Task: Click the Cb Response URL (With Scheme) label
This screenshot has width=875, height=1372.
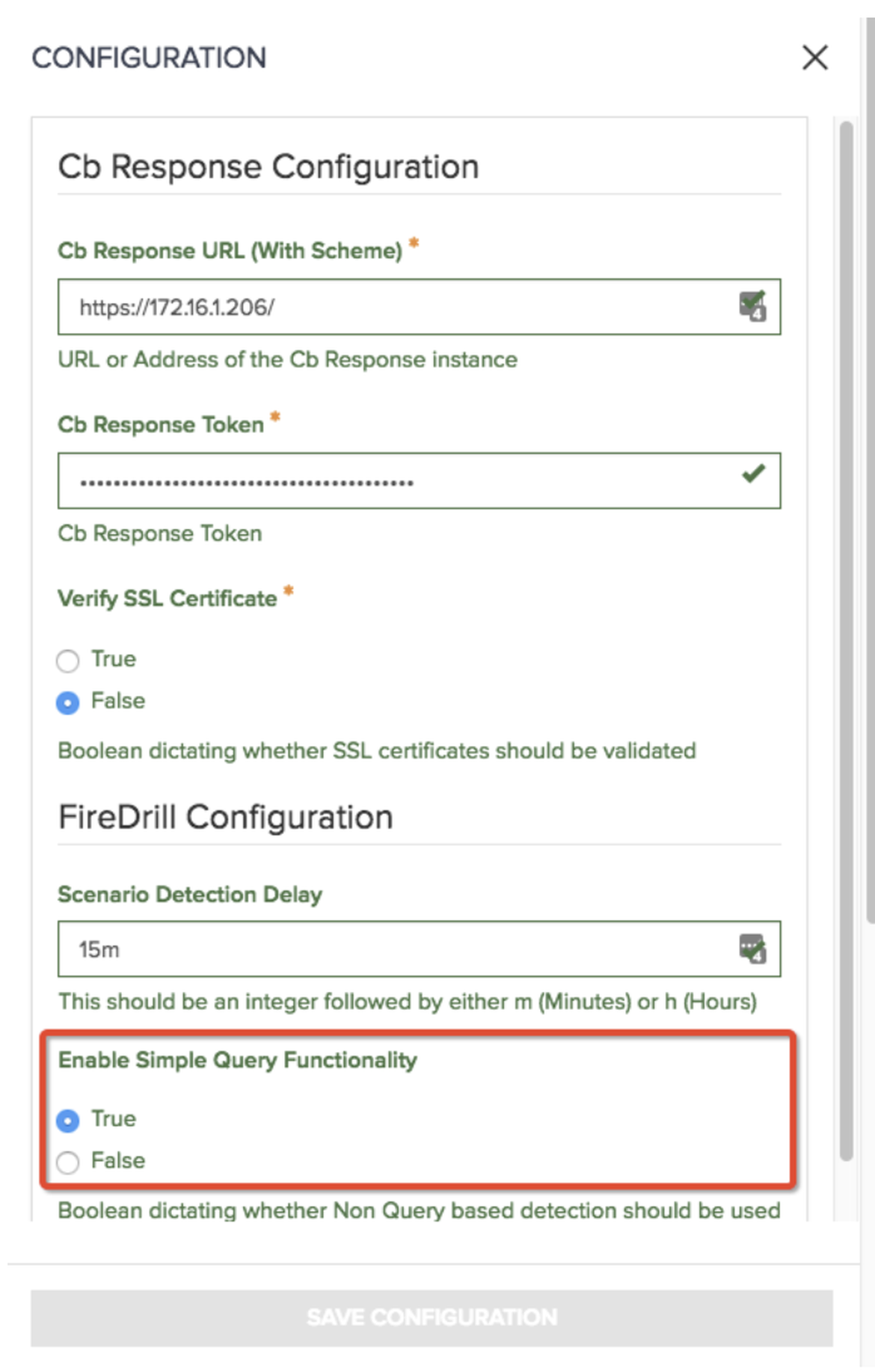Action: [230, 251]
